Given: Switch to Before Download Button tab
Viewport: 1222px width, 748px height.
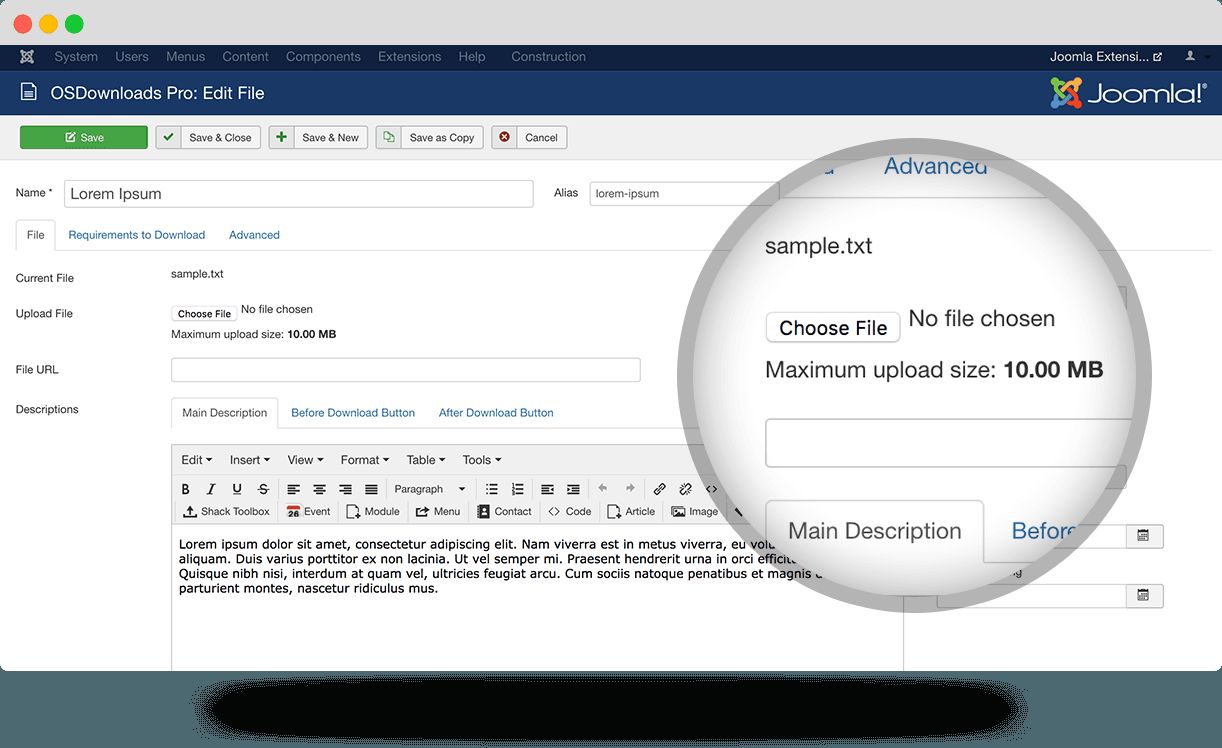Looking at the screenshot, I should pyautogui.click(x=353, y=412).
